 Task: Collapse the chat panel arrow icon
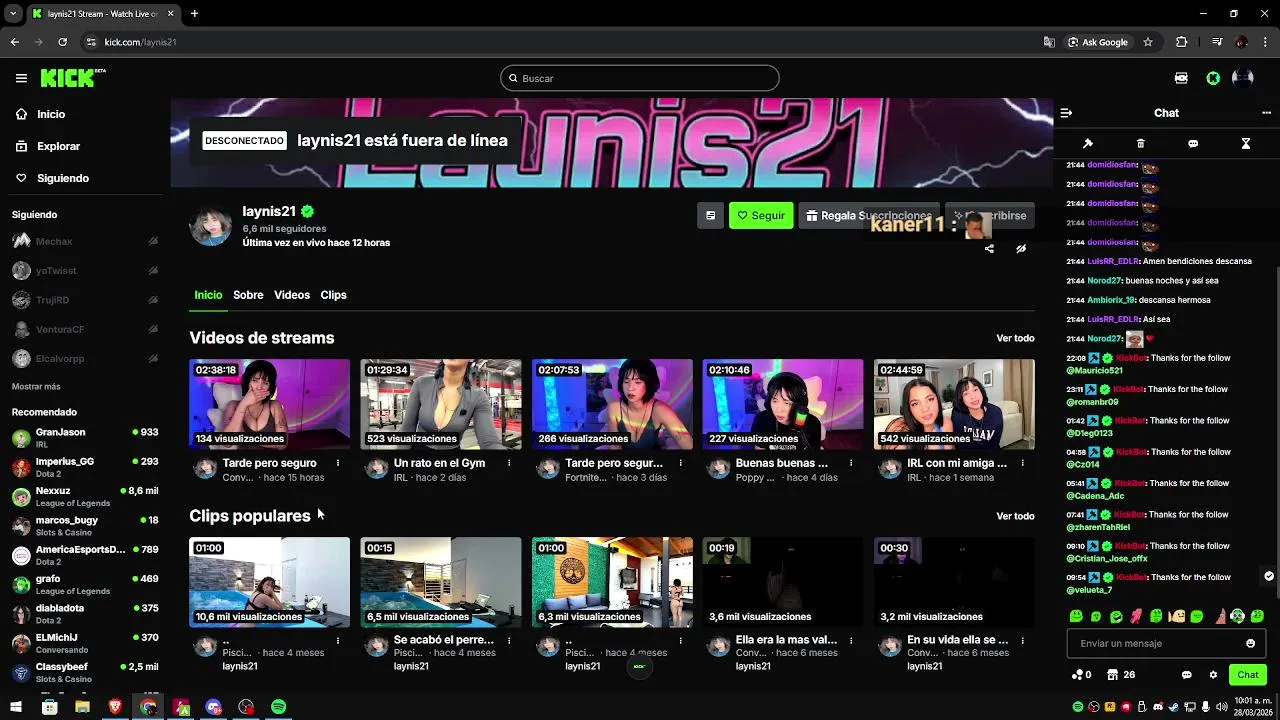(x=1066, y=113)
